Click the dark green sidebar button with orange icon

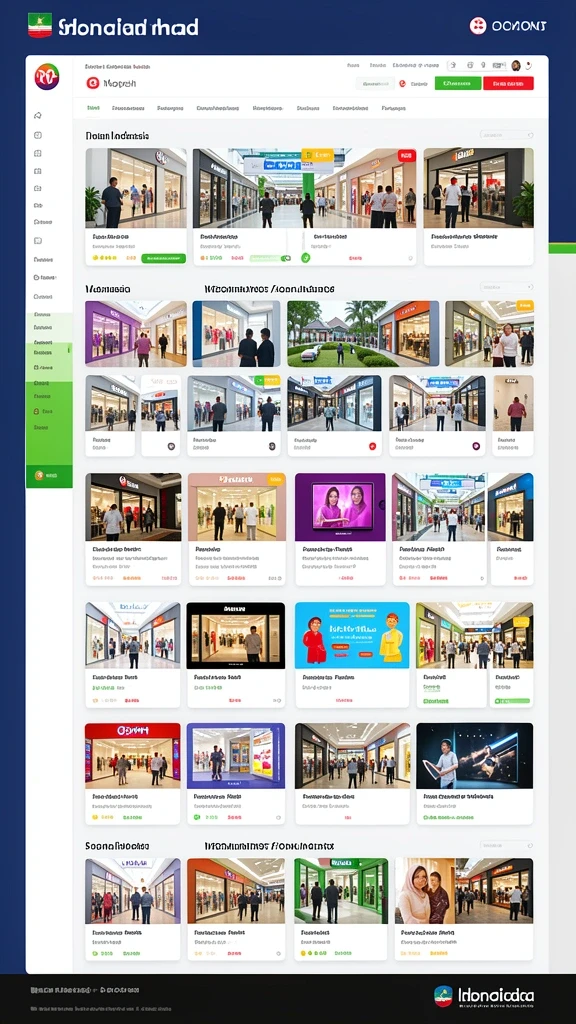point(49,475)
